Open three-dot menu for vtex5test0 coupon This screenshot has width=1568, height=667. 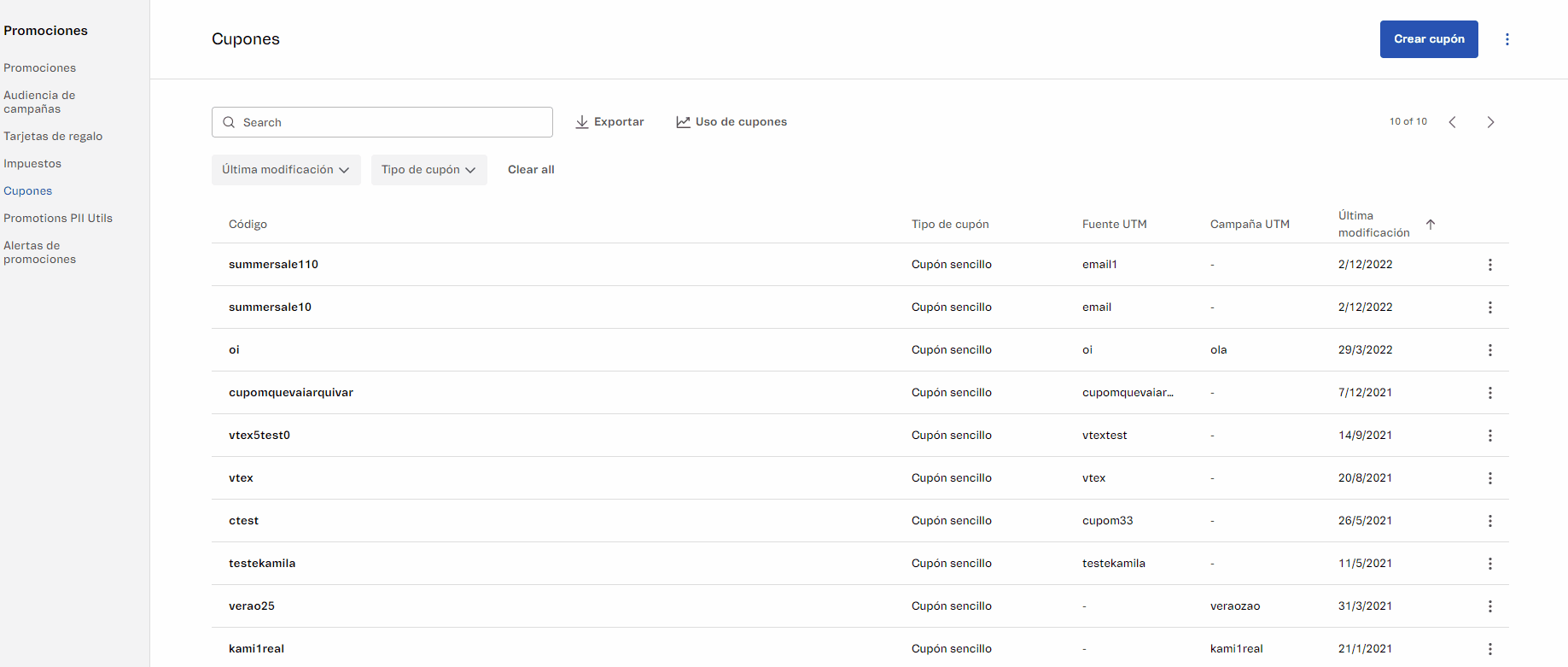(1489, 436)
